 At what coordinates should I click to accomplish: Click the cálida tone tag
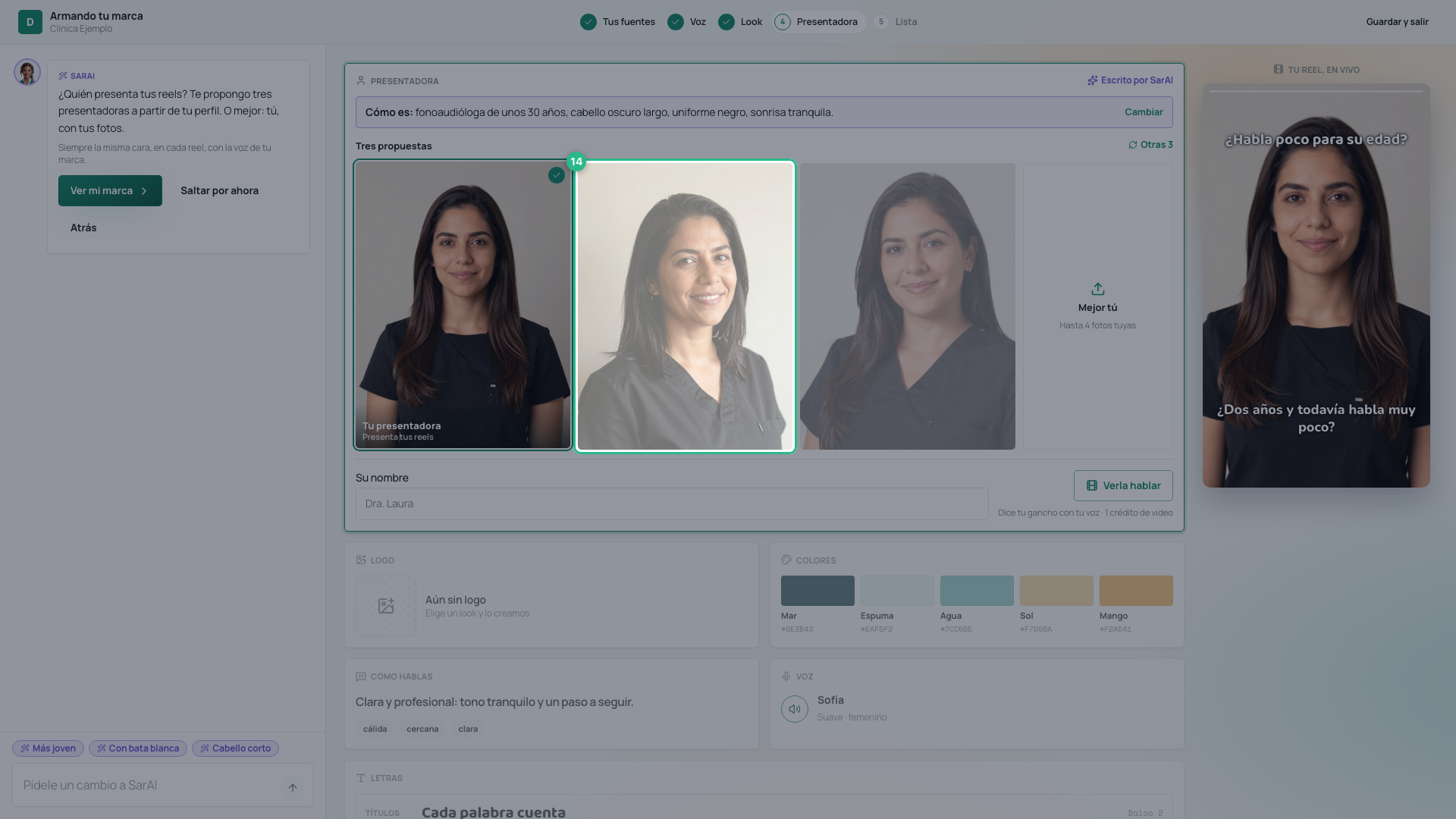click(375, 730)
